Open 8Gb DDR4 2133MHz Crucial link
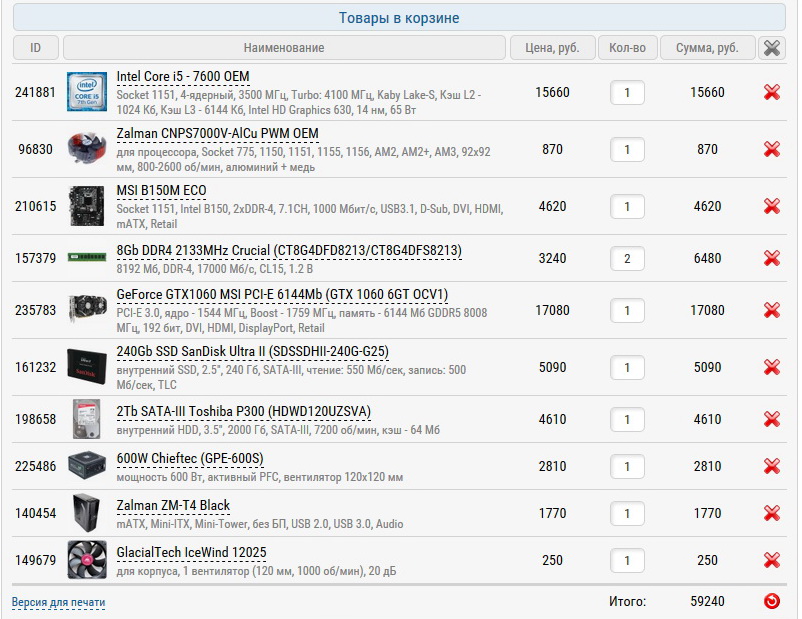The width and height of the screenshot is (802, 619). point(289,251)
